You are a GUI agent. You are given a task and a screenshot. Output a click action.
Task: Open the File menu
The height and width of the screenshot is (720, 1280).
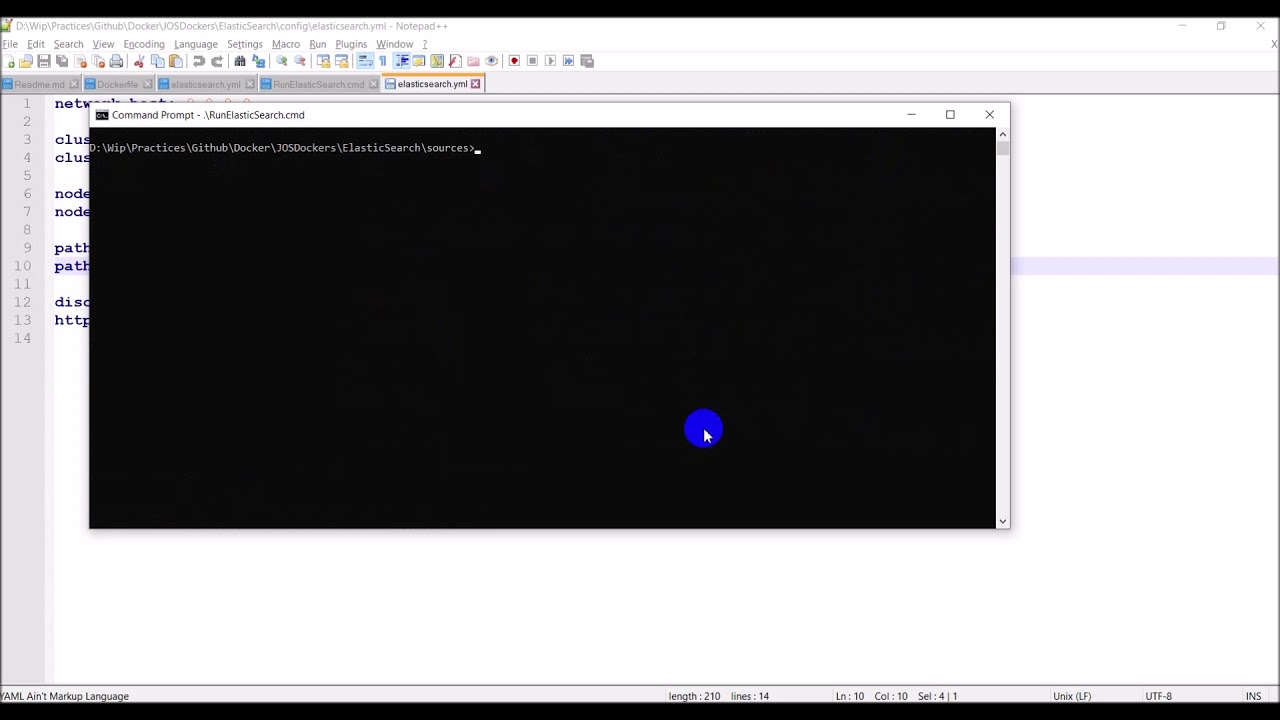[10, 44]
